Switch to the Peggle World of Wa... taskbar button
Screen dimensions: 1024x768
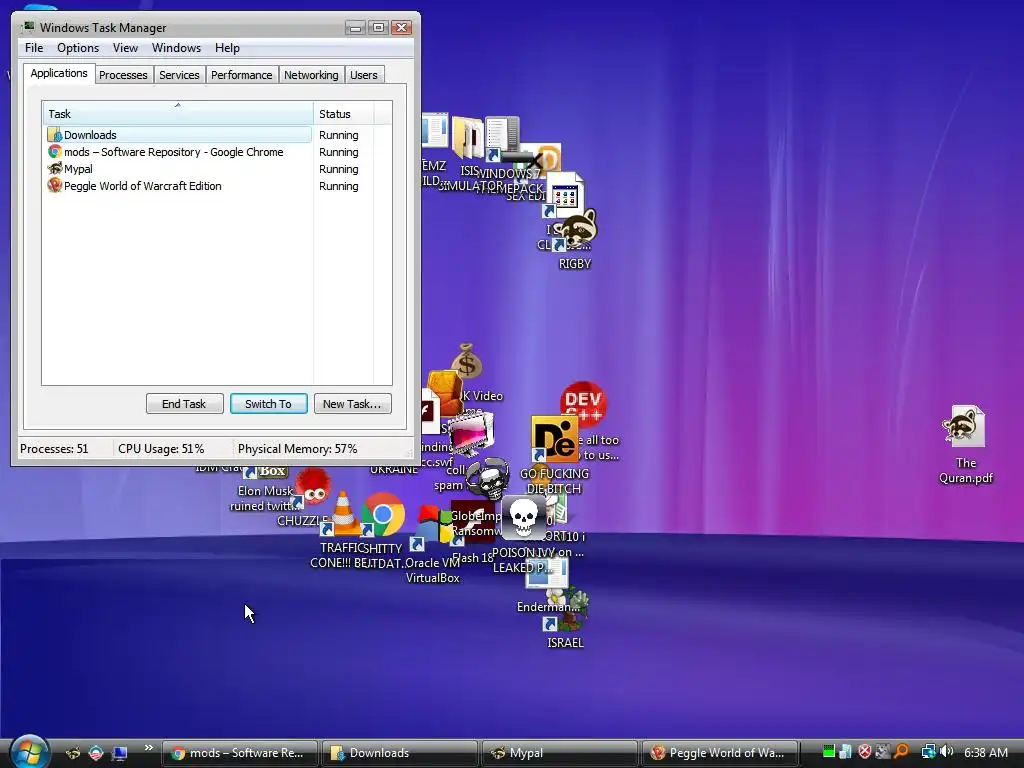(720, 753)
